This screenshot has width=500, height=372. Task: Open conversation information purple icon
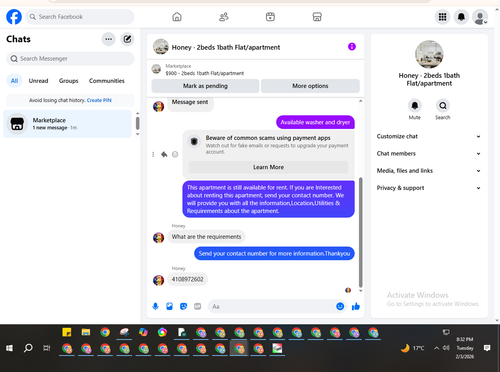point(352,47)
